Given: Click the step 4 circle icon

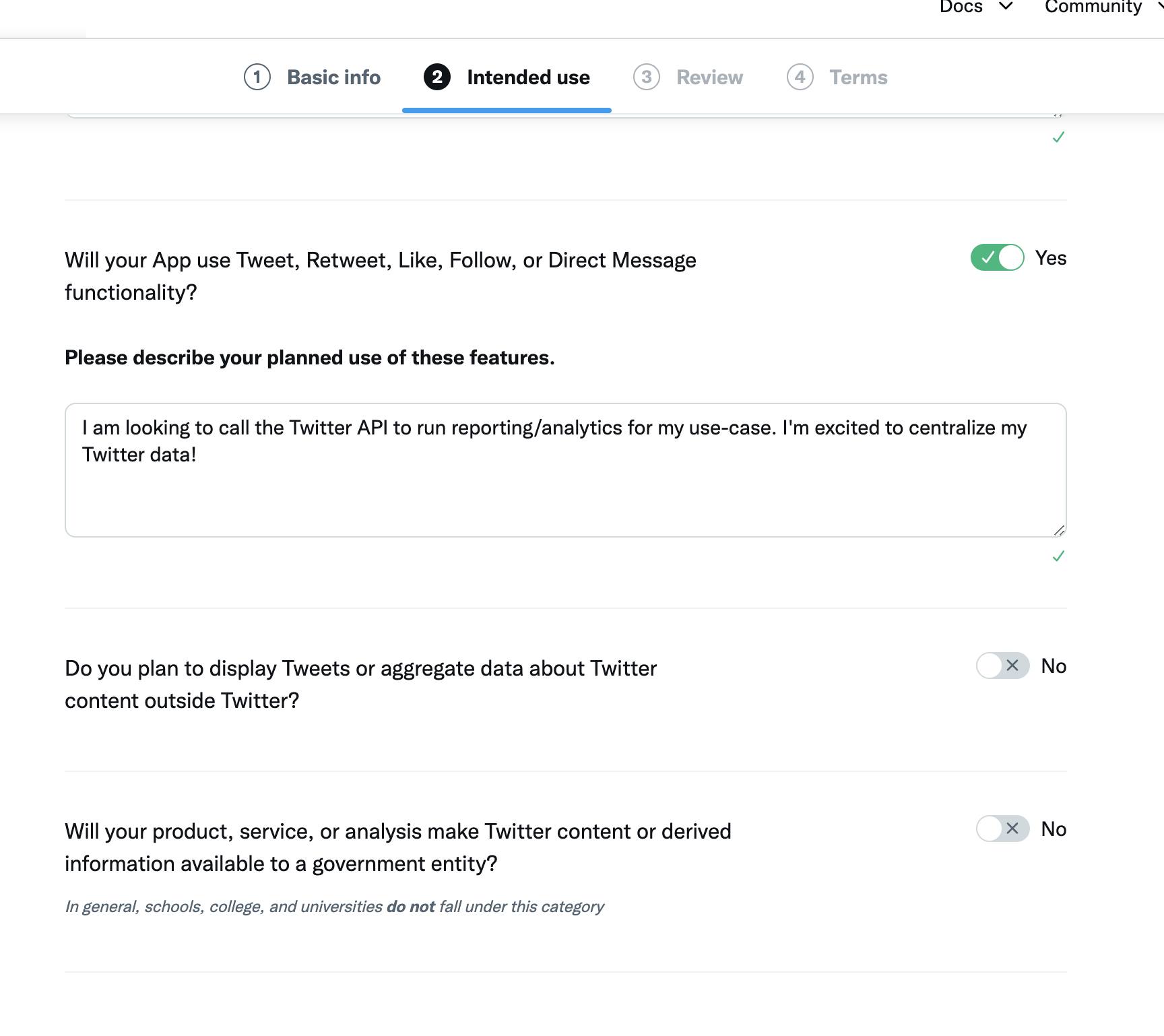Looking at the screenshot, I should click(800, 77).
